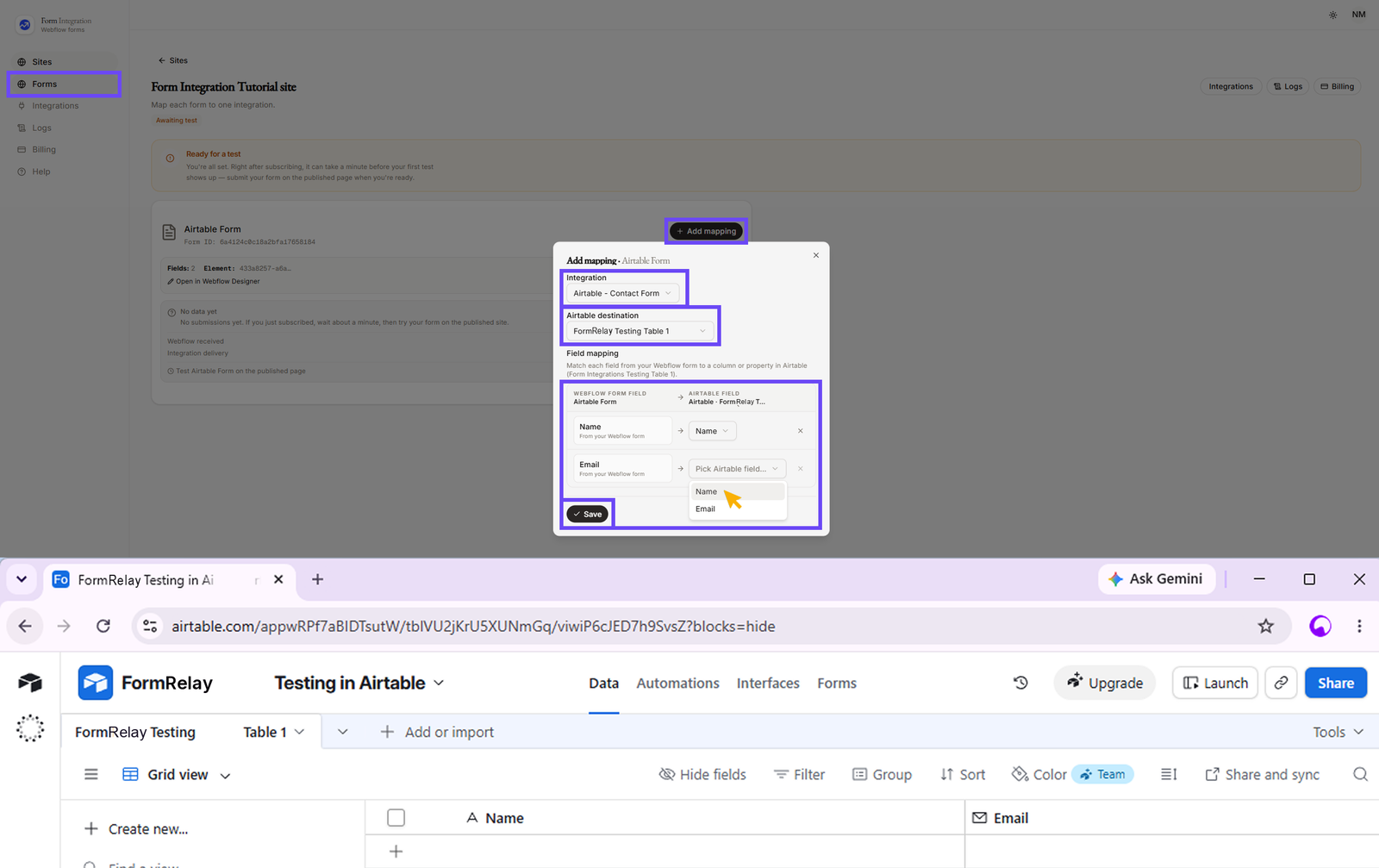This screenshot has height=868, width=1379.
Task: Open the Integration dropdown Airtable - Contact Form
Action: pos(622,293)
